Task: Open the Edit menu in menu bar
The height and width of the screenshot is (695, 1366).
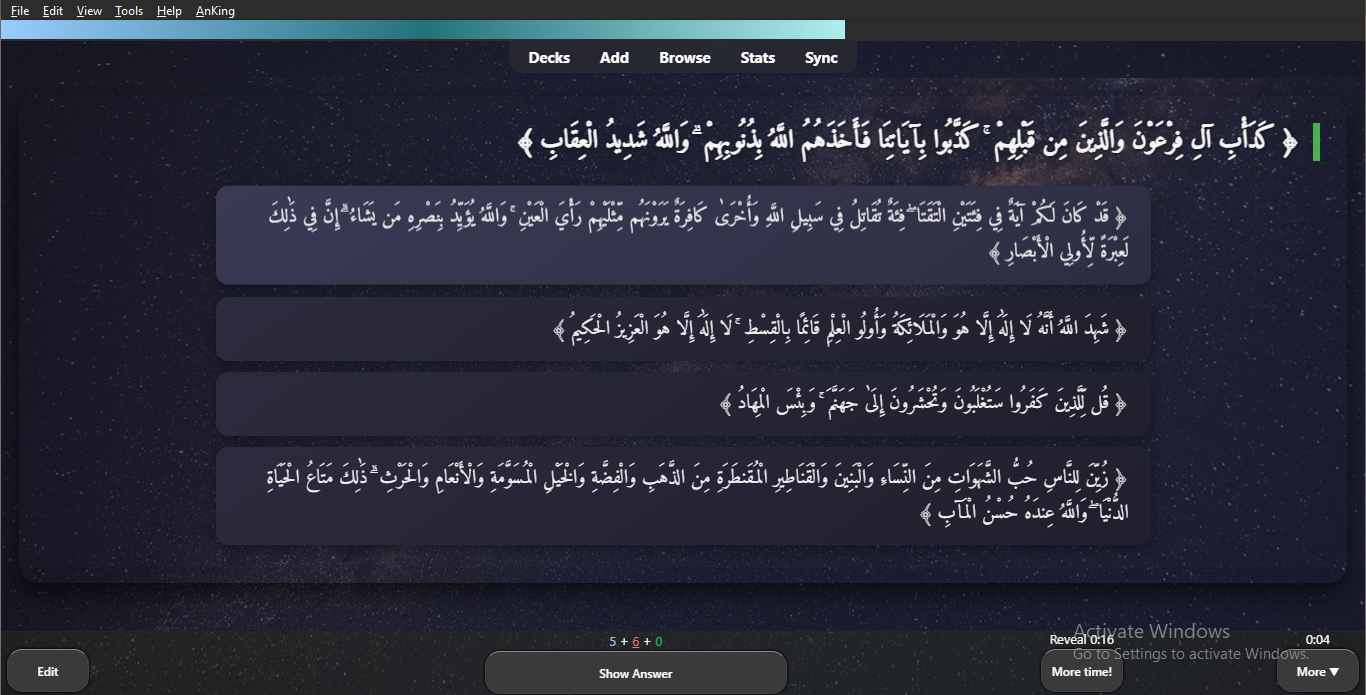Action: click(53, 11)
